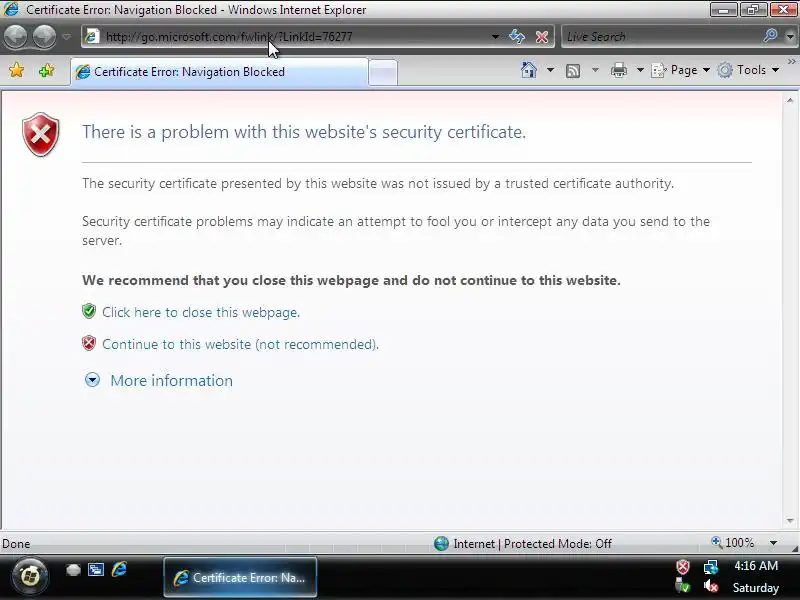Click the 'Click here to close this webpage' link
This screenshot has width=800, height=600.
[x=201, y=312]
